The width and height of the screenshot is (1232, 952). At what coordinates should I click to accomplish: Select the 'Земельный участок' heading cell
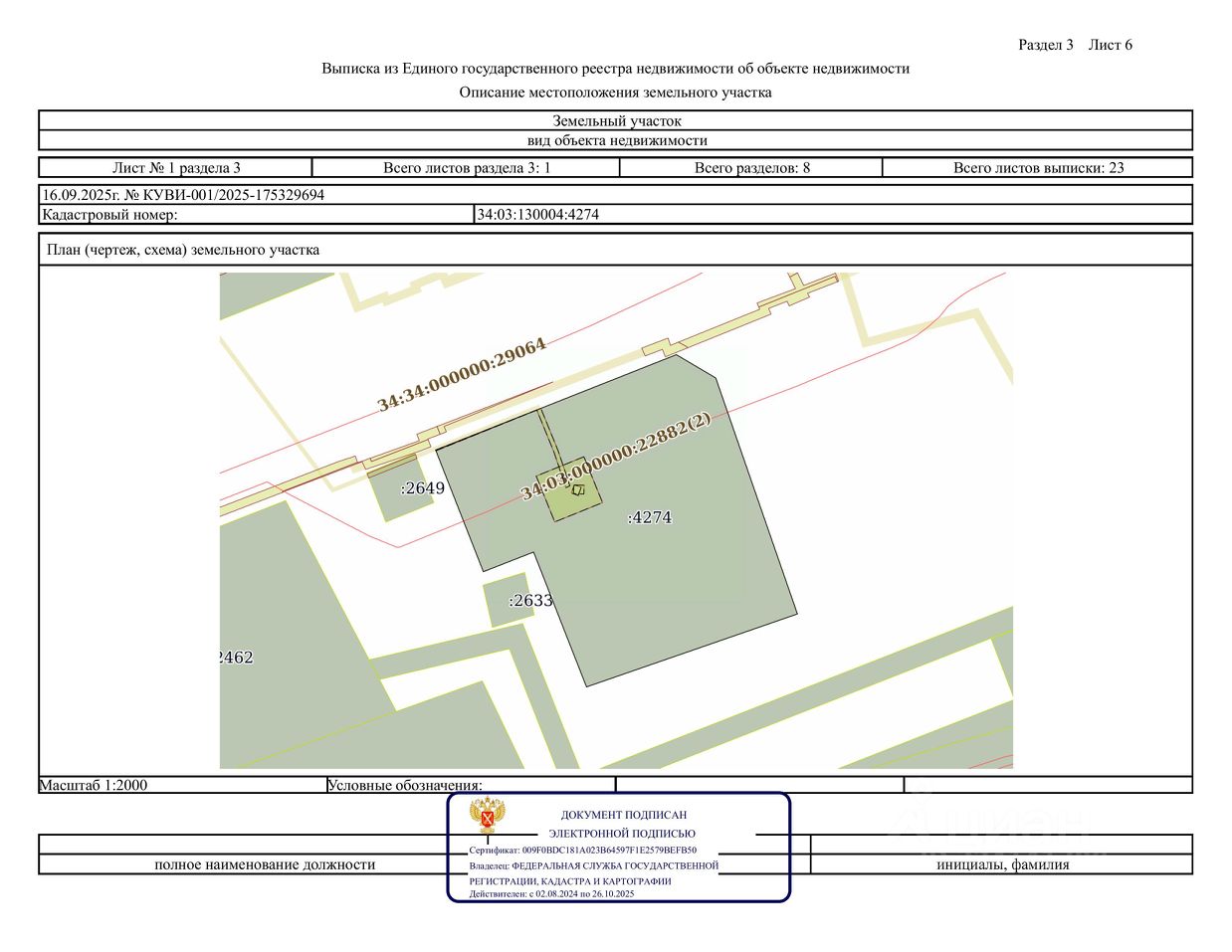616,121
